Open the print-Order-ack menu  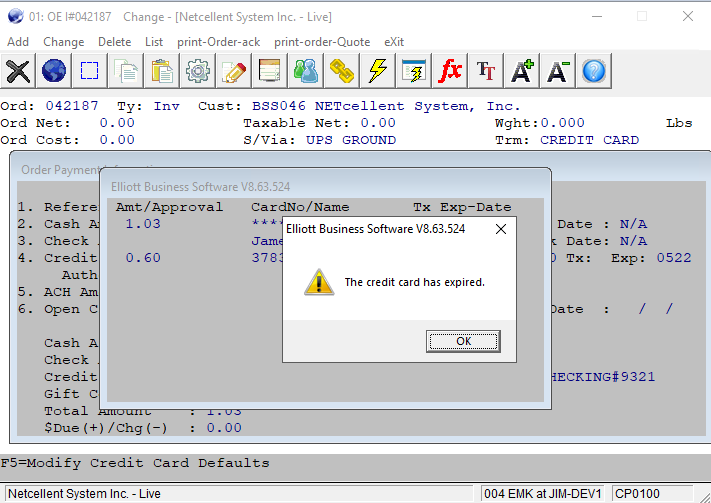[219, 42]
